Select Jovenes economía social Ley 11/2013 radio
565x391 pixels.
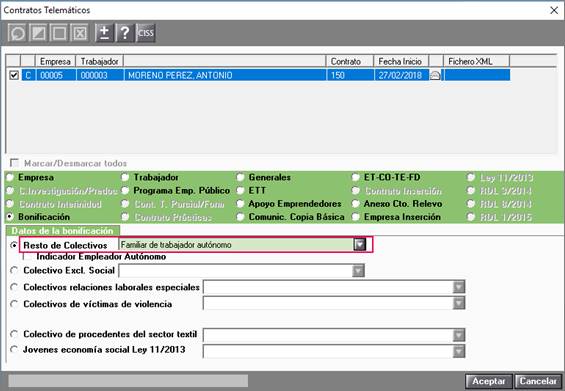pyautogui.click(x=14, y=350)
